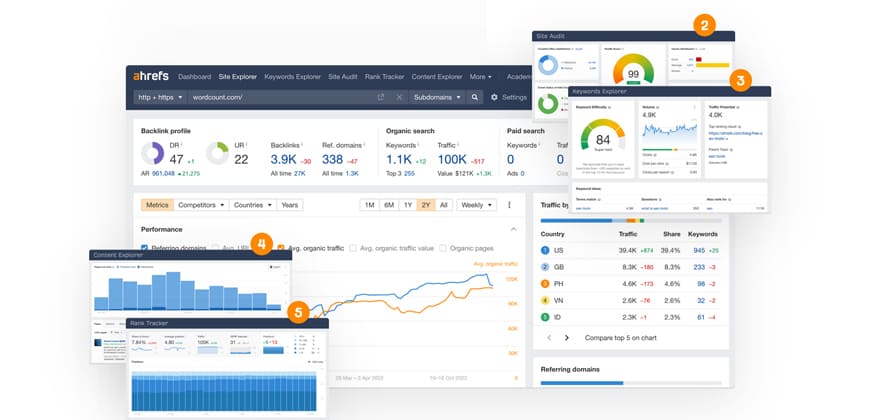This screenshot has height=420, width=870.
Task: Click the DR info icon
Action: click(181, 145)
